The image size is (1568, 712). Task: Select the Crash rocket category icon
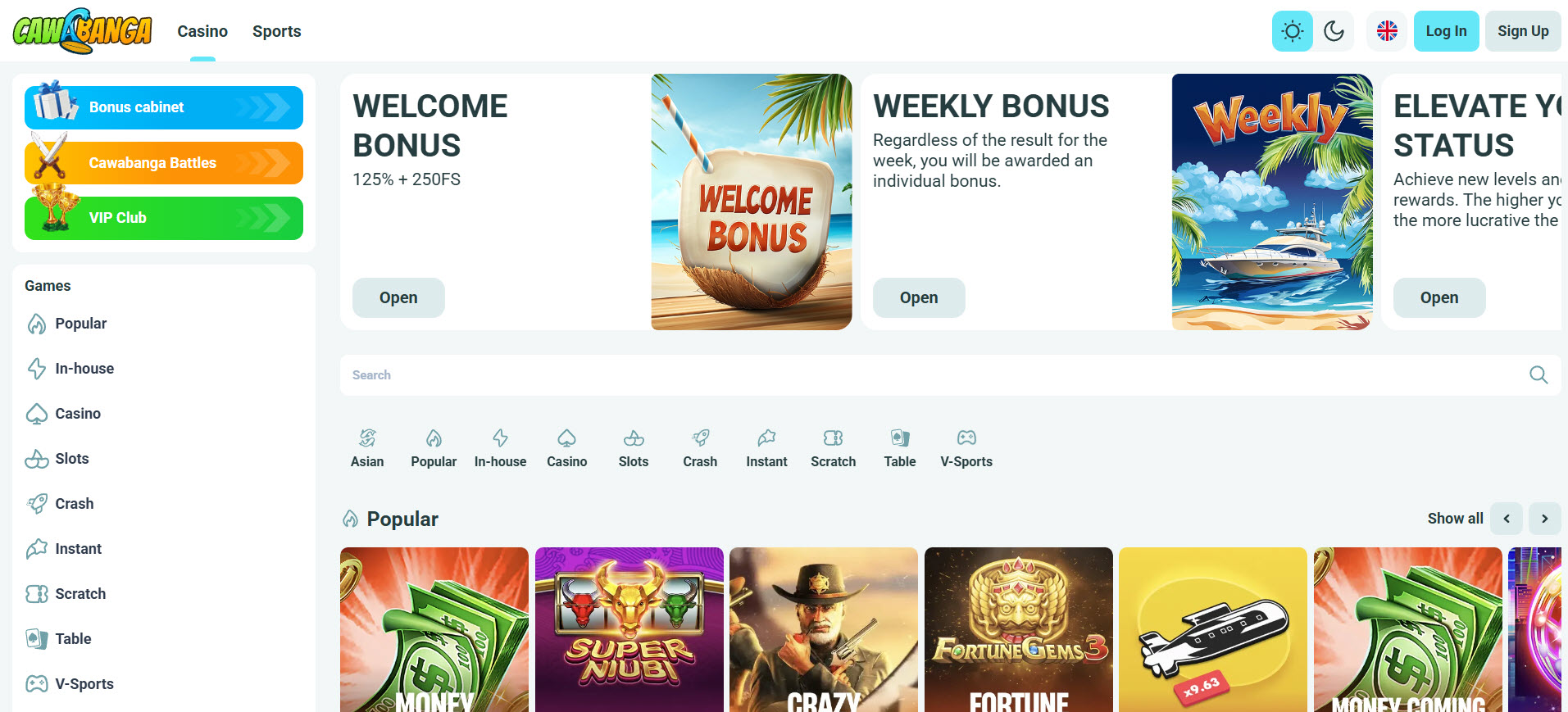[x=700, y=438]
